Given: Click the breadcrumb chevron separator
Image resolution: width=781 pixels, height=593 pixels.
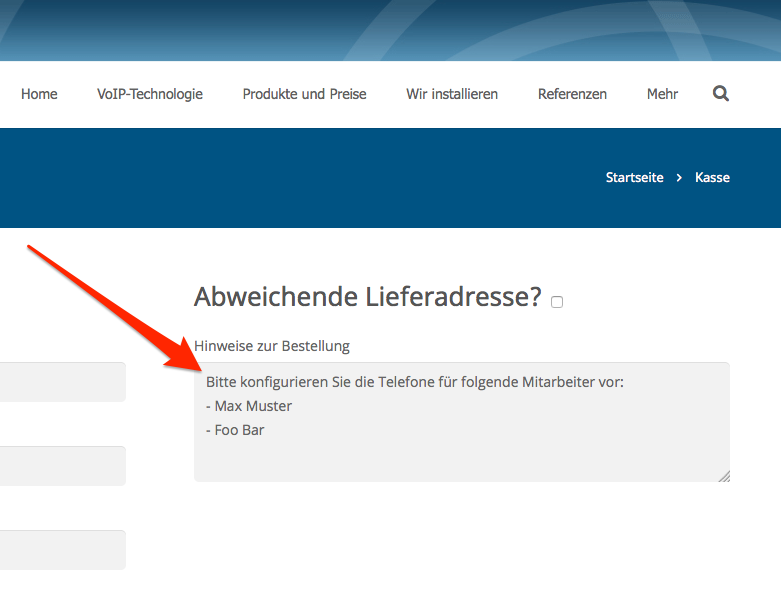Looking at the screenshot, I should click(679, 178).
